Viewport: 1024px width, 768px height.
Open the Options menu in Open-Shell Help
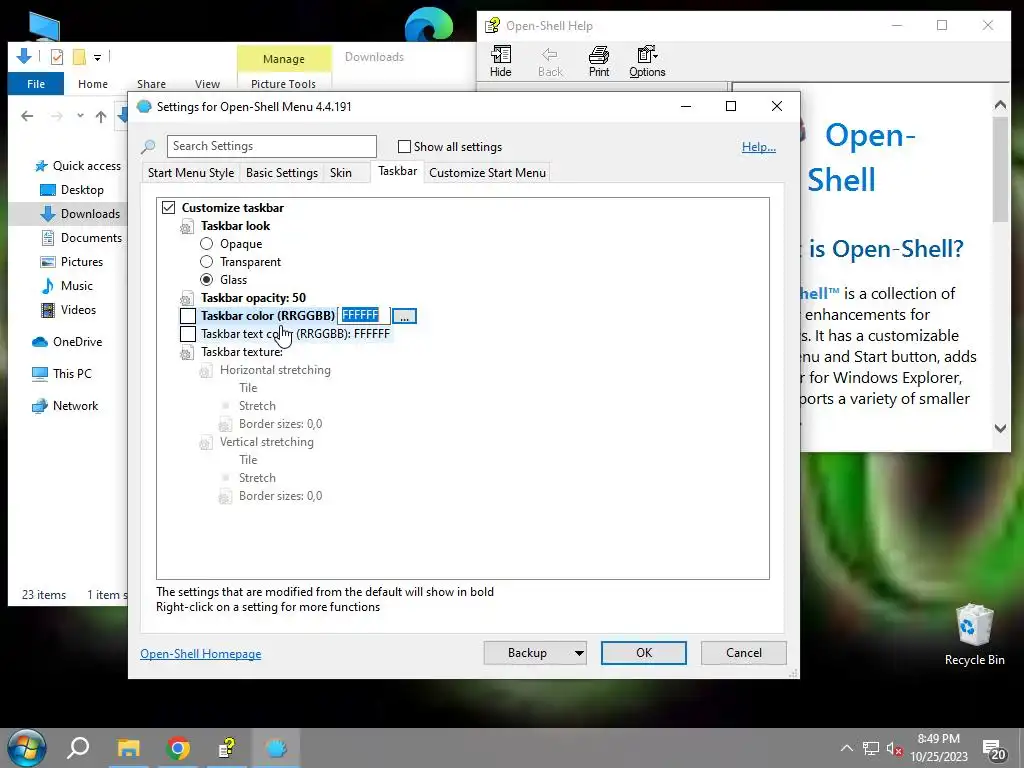coord(647,61)
